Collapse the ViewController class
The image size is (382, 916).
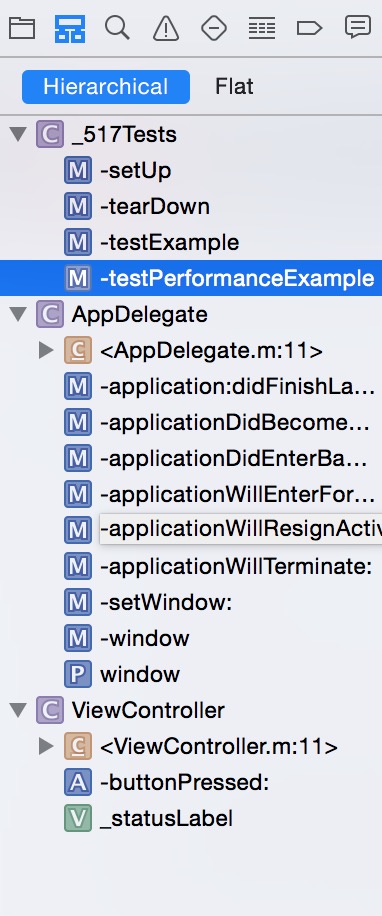click(19, 710)
